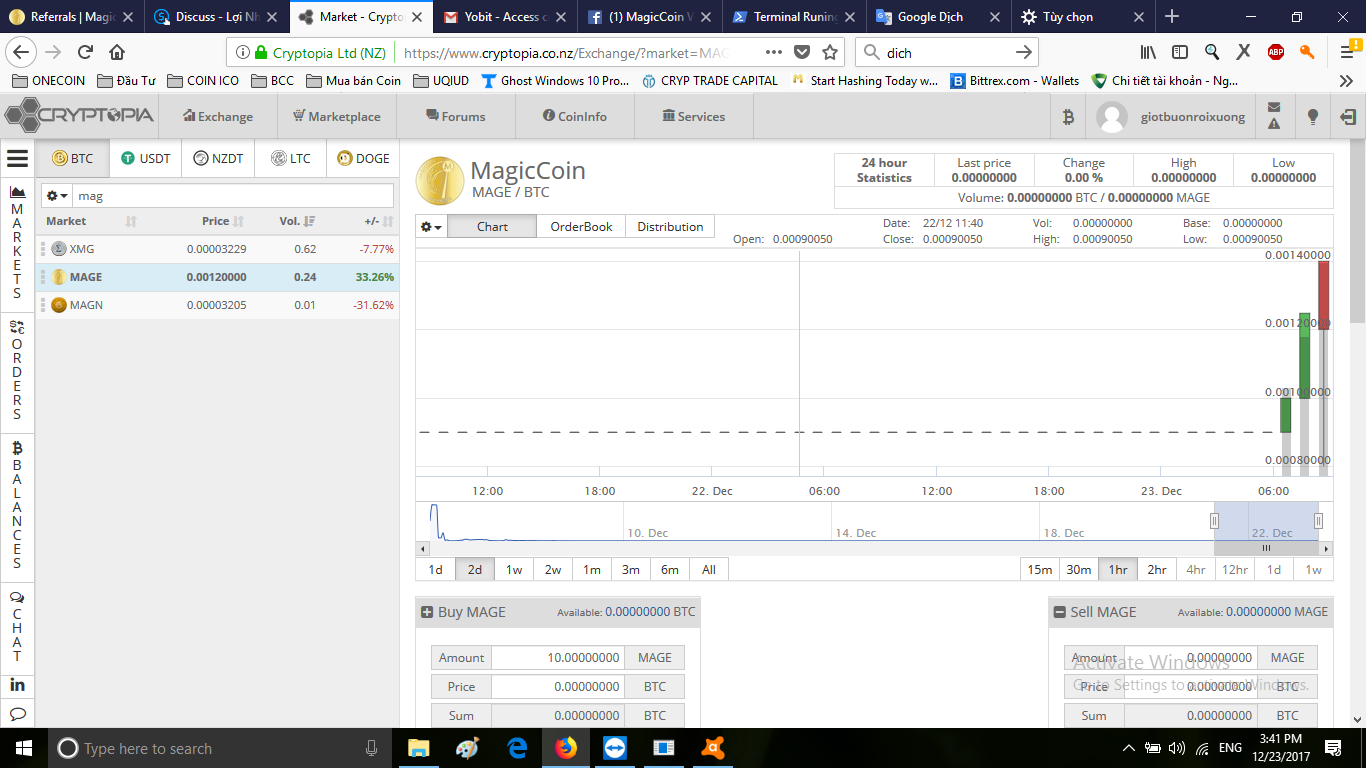This screenshot has height=768, width=1366.
Task: Open a new Firefox tab
Action: (1172, 17)
